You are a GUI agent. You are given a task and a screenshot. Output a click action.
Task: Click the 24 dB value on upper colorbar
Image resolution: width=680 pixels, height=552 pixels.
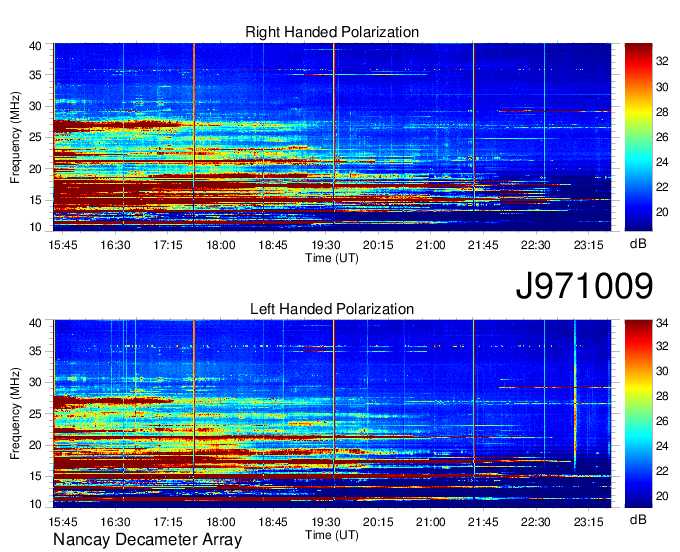coord(662,162)
